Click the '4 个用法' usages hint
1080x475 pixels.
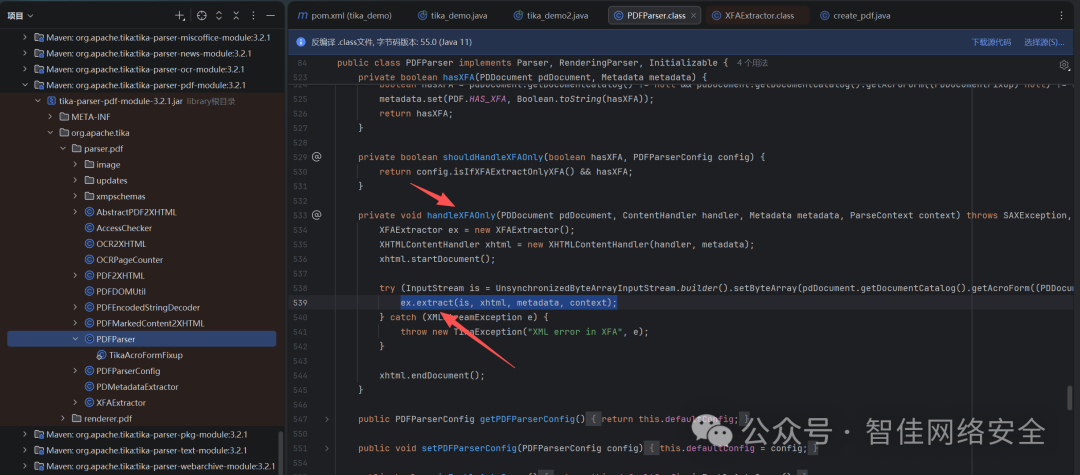(752, 63)
